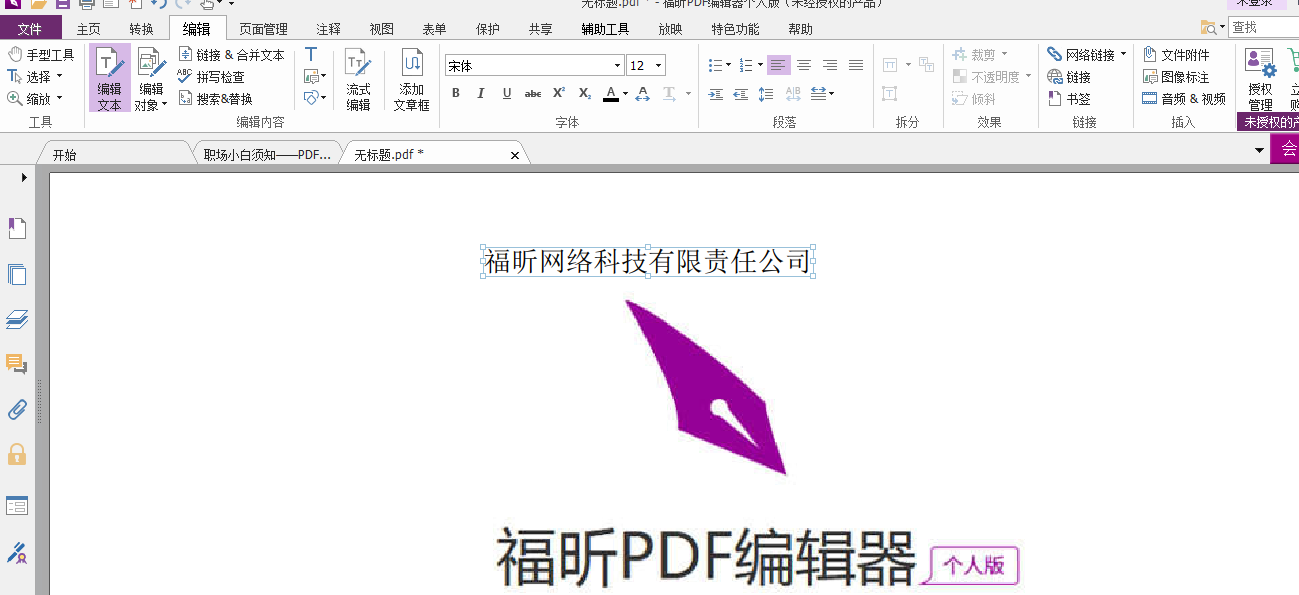Open security lock panel in sidebar
Viewport: 1299px width, 595px height.
(17, 455)
